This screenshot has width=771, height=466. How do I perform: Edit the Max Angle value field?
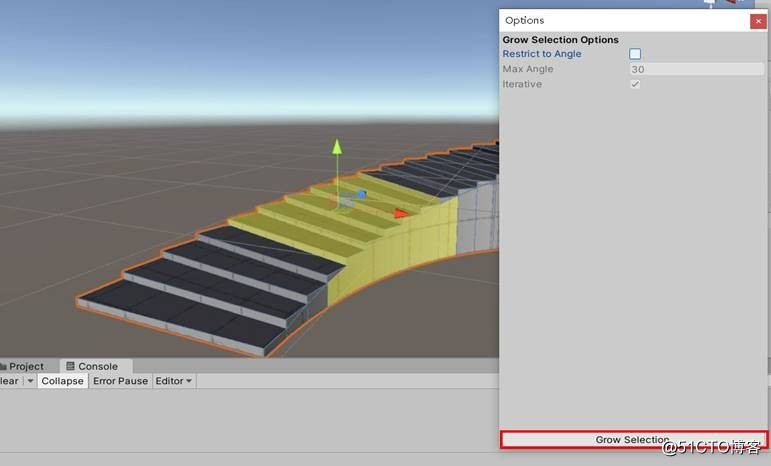click(696, 69)
